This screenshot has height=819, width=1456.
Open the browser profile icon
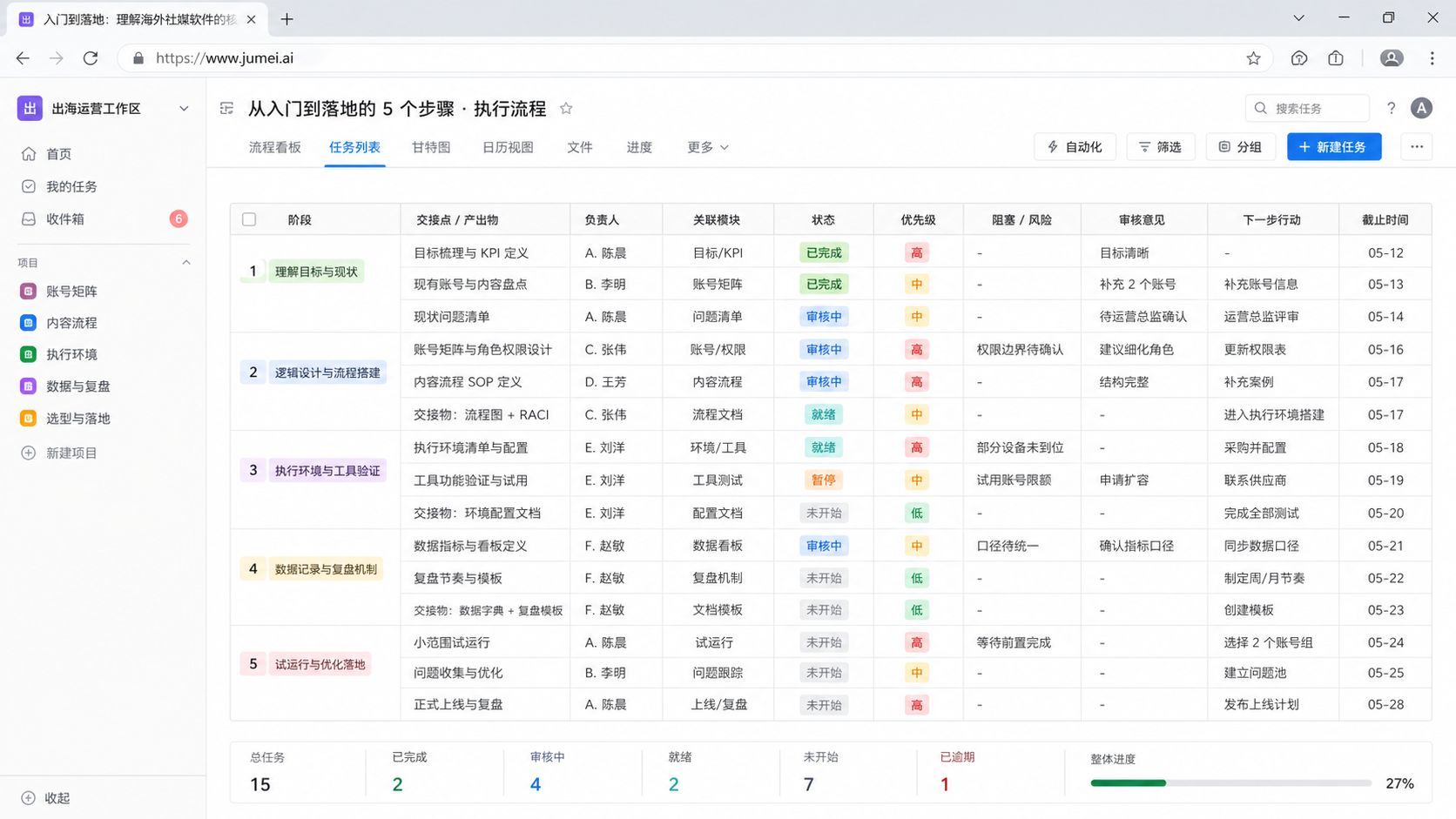[1392, 58]
